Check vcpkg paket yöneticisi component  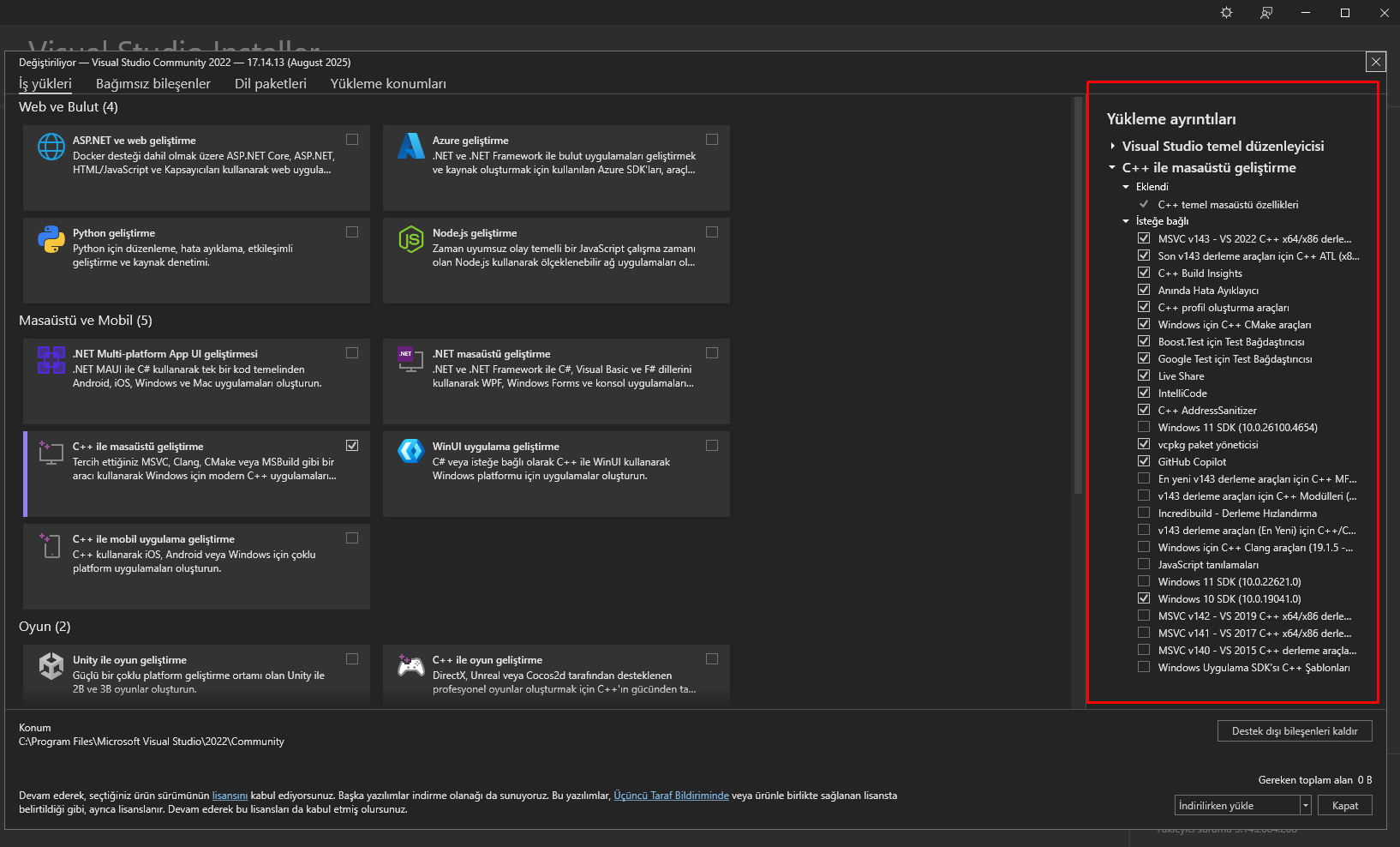[1144, 444]
